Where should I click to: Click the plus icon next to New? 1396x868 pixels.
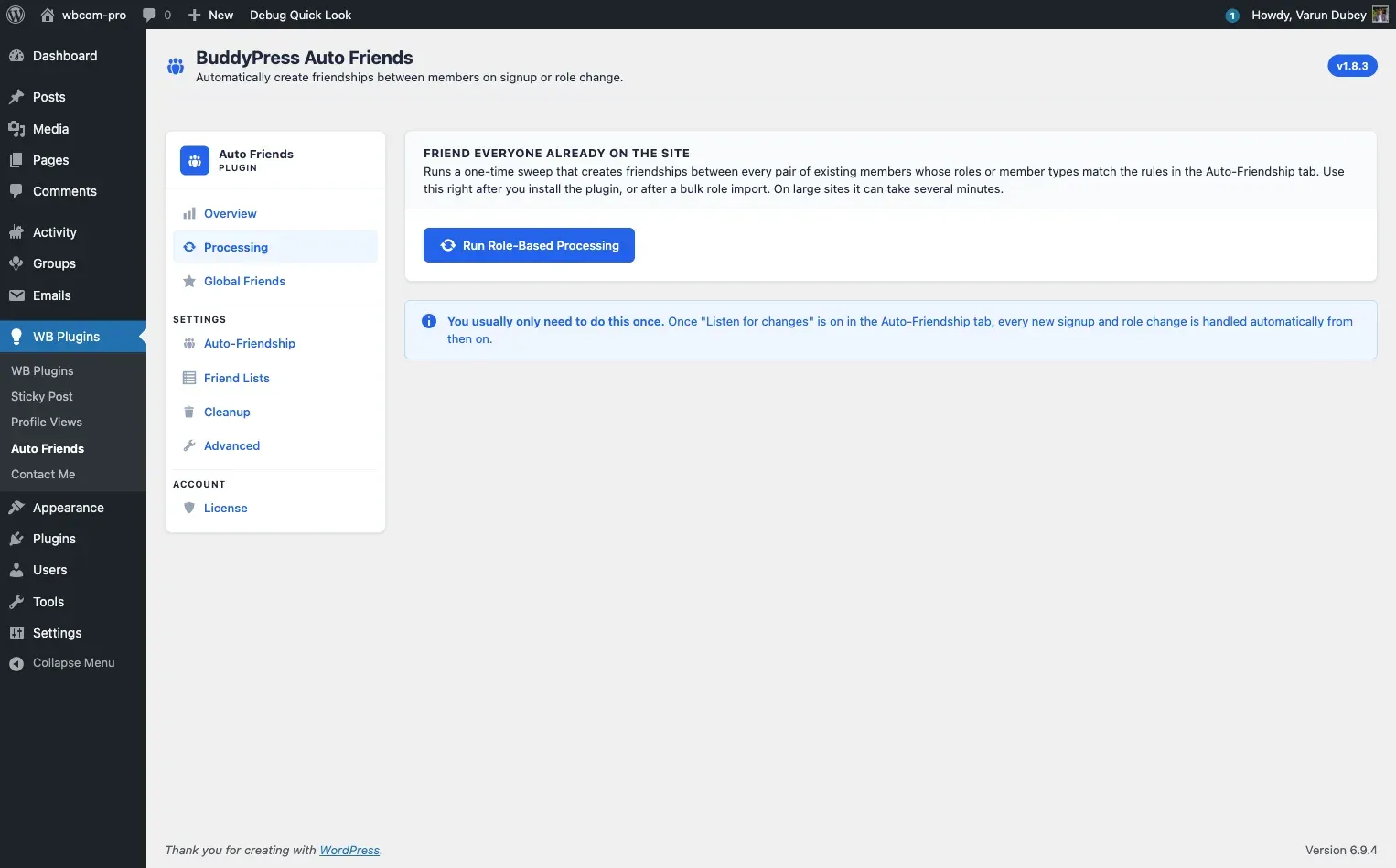(x=194, y=15)
